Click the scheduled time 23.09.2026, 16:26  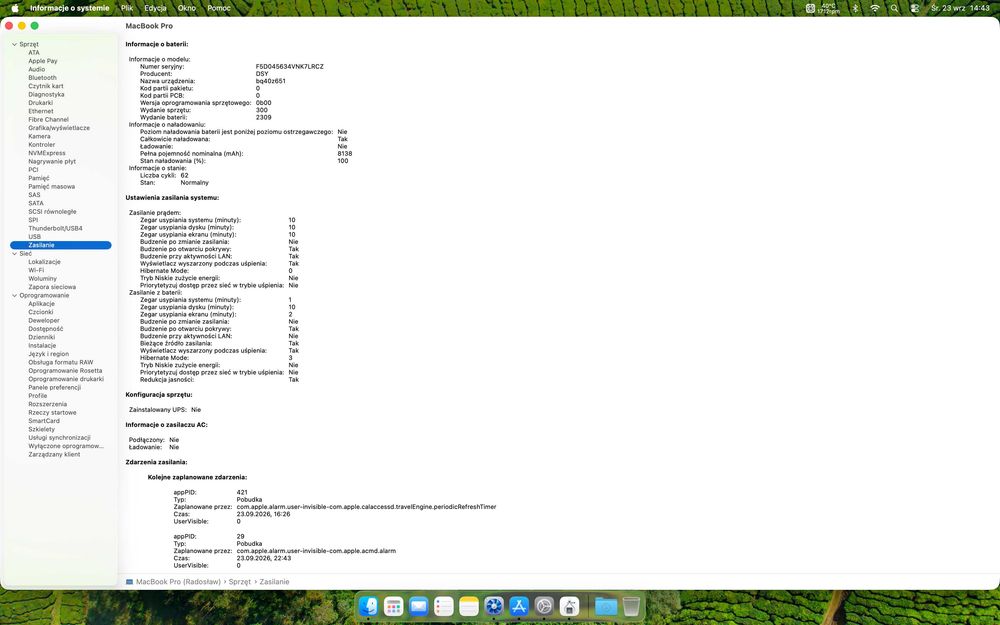click(x=263, y=514)
